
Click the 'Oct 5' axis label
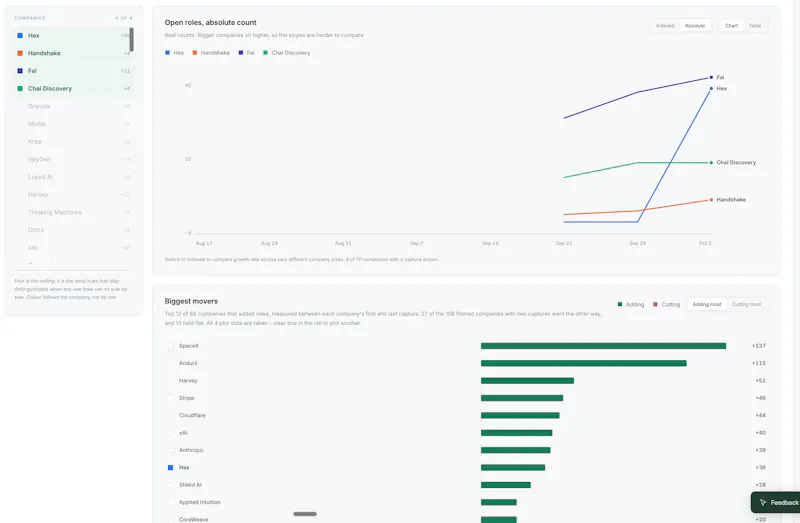(x=705, y=243)
